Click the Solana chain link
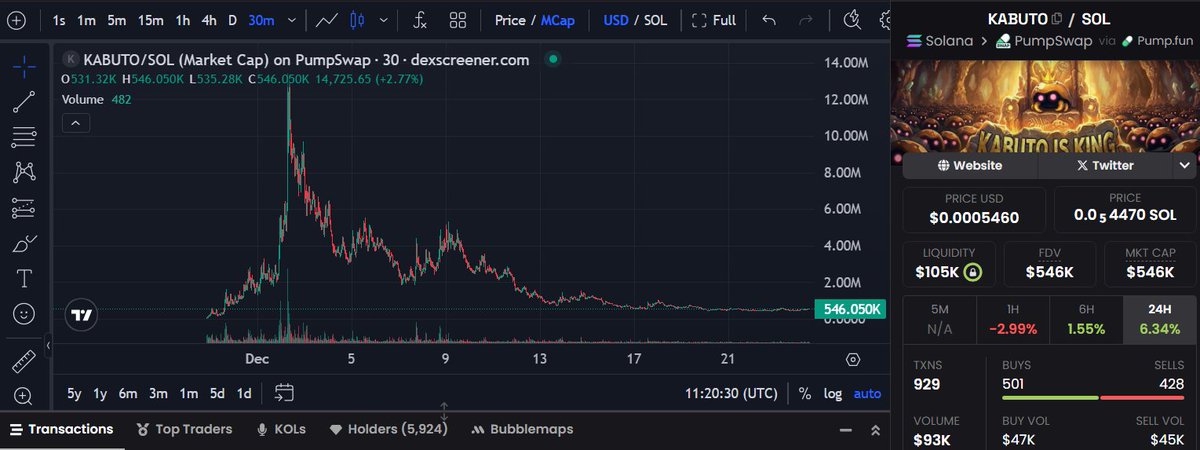This screenshot has height=450, width=1200. tap(939, 41)
